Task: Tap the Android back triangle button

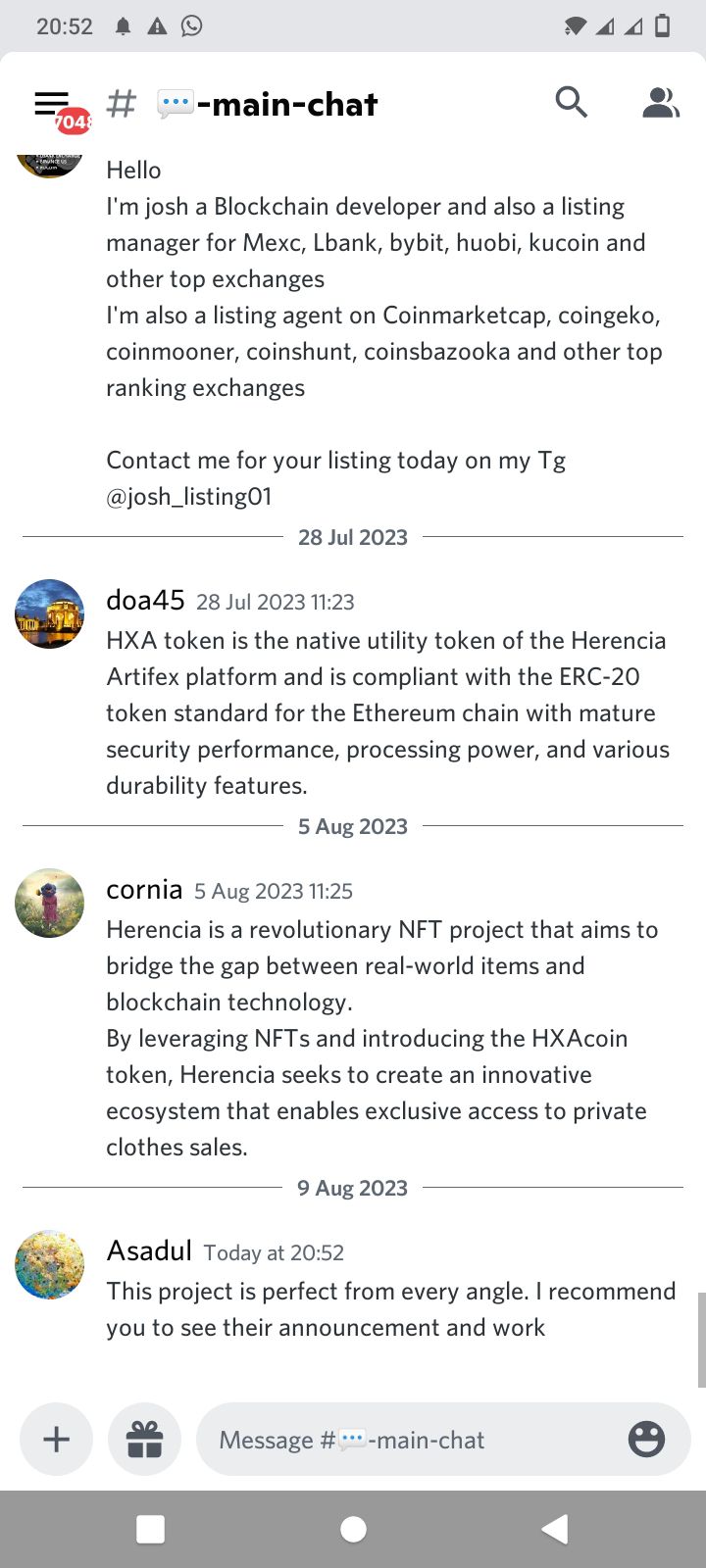Action: [x=555, y=1529]
